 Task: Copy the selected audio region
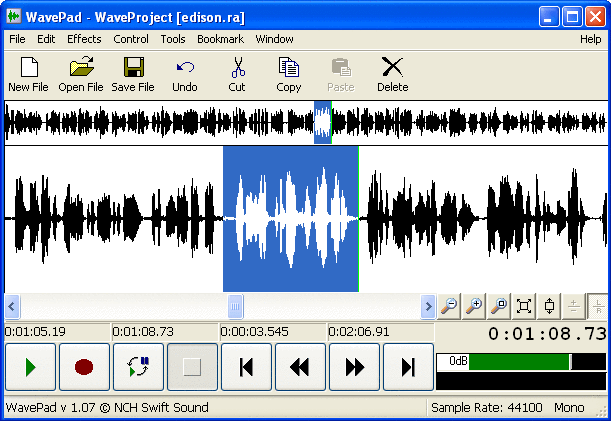289,74
